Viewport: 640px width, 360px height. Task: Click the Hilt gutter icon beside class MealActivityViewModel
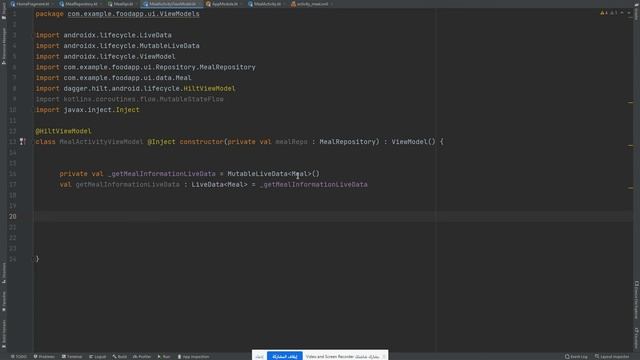[22, 142]
